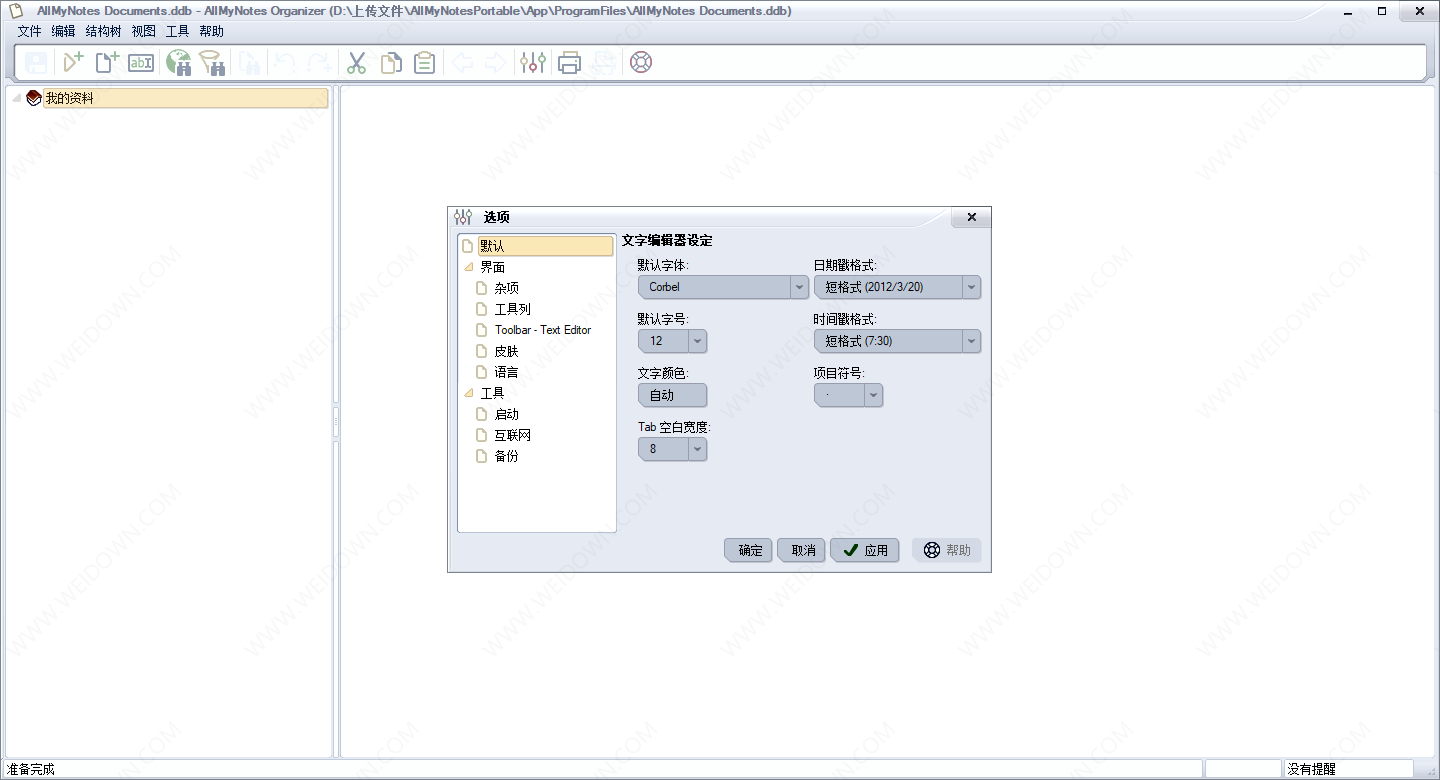1440x780 pixels.
Task: Collapse the 我的资料 root node arrow
Action: point(17,98)
